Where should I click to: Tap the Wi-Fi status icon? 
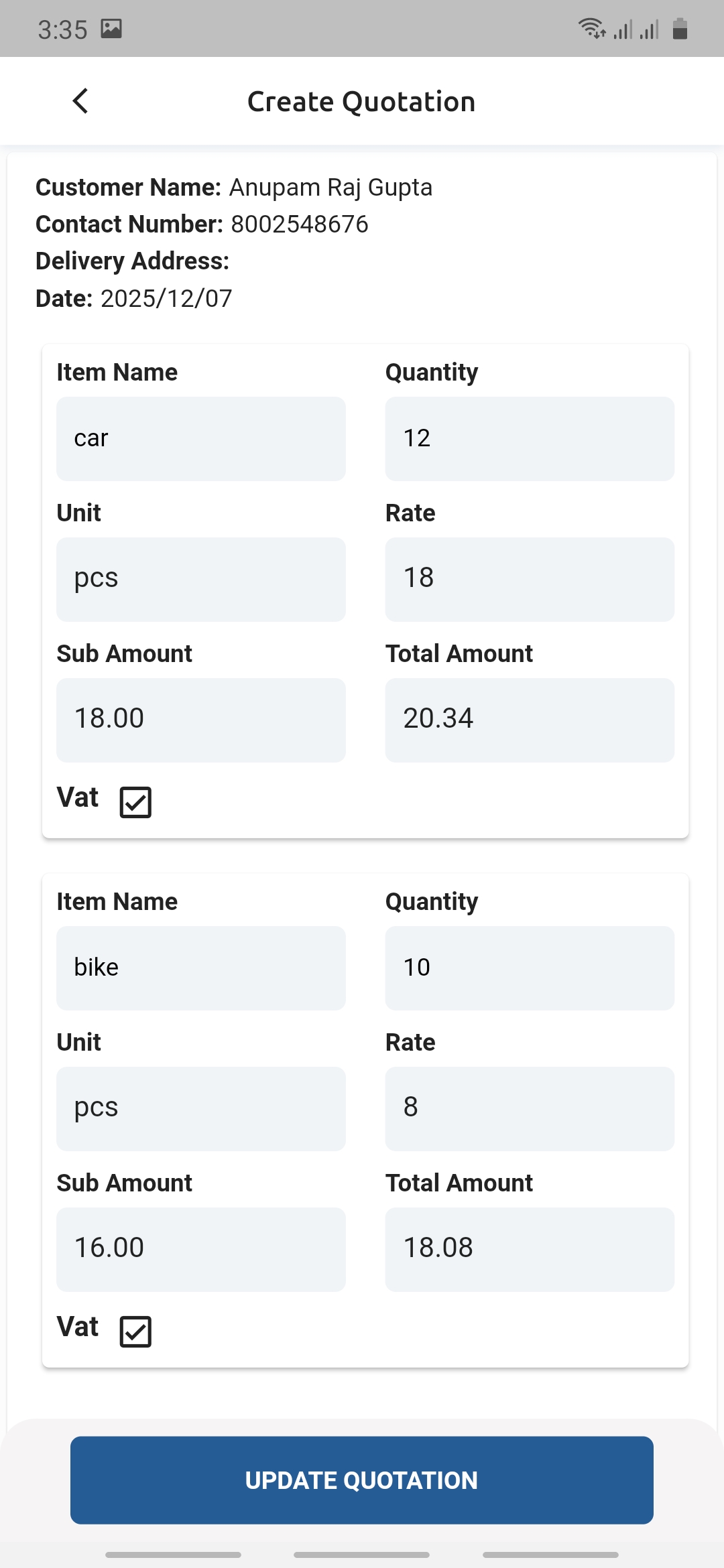click(x=591, y=29)
